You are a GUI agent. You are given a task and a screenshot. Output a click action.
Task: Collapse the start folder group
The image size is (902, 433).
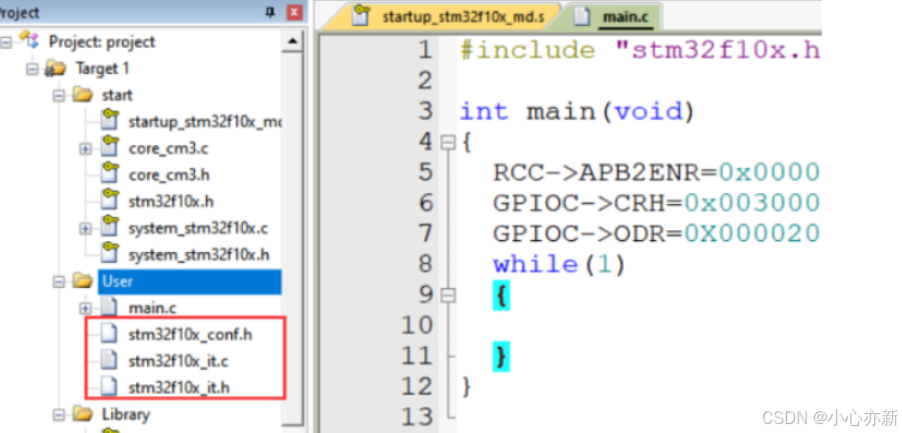click(59, 95)
